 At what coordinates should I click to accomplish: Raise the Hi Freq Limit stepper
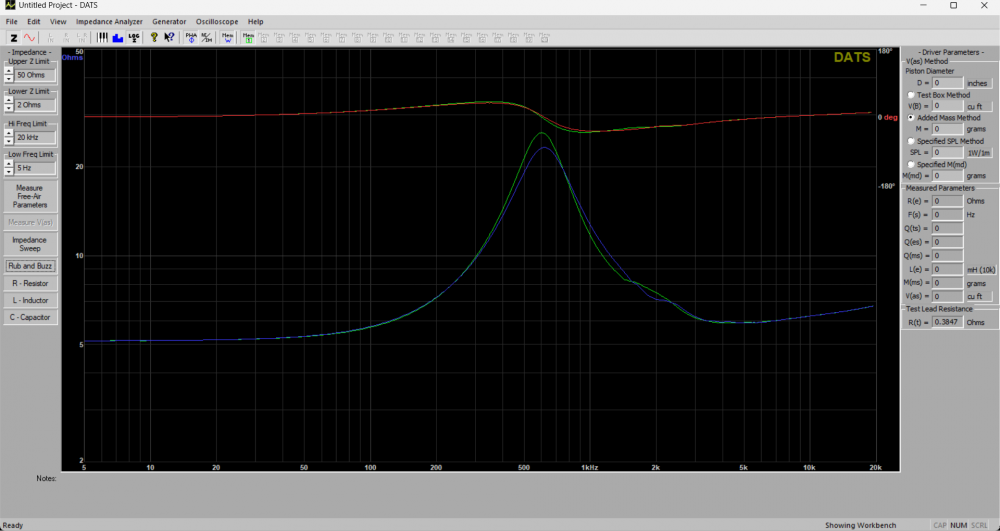(x=9, y=134)
